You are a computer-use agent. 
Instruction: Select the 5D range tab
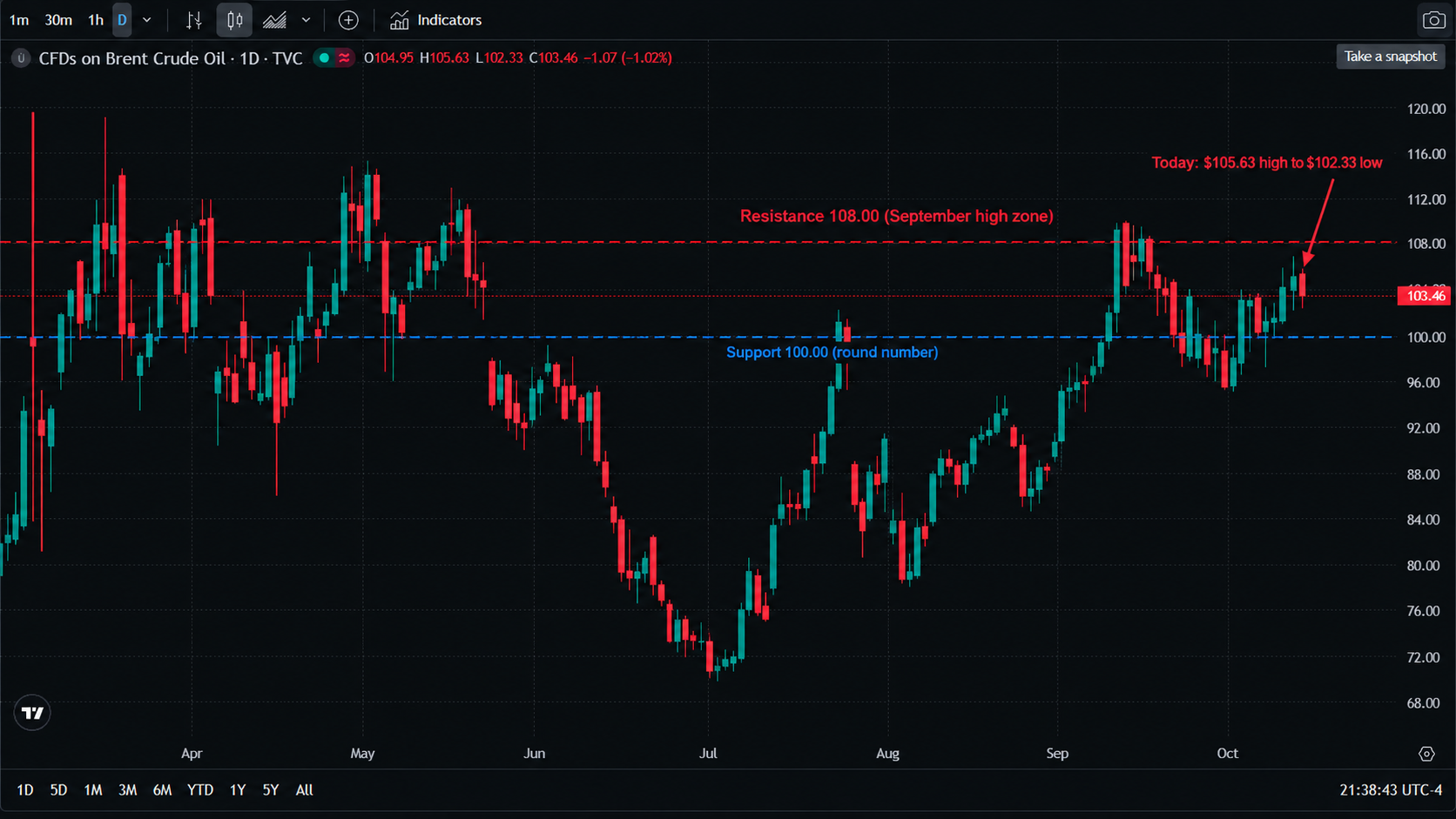point(58,790)
